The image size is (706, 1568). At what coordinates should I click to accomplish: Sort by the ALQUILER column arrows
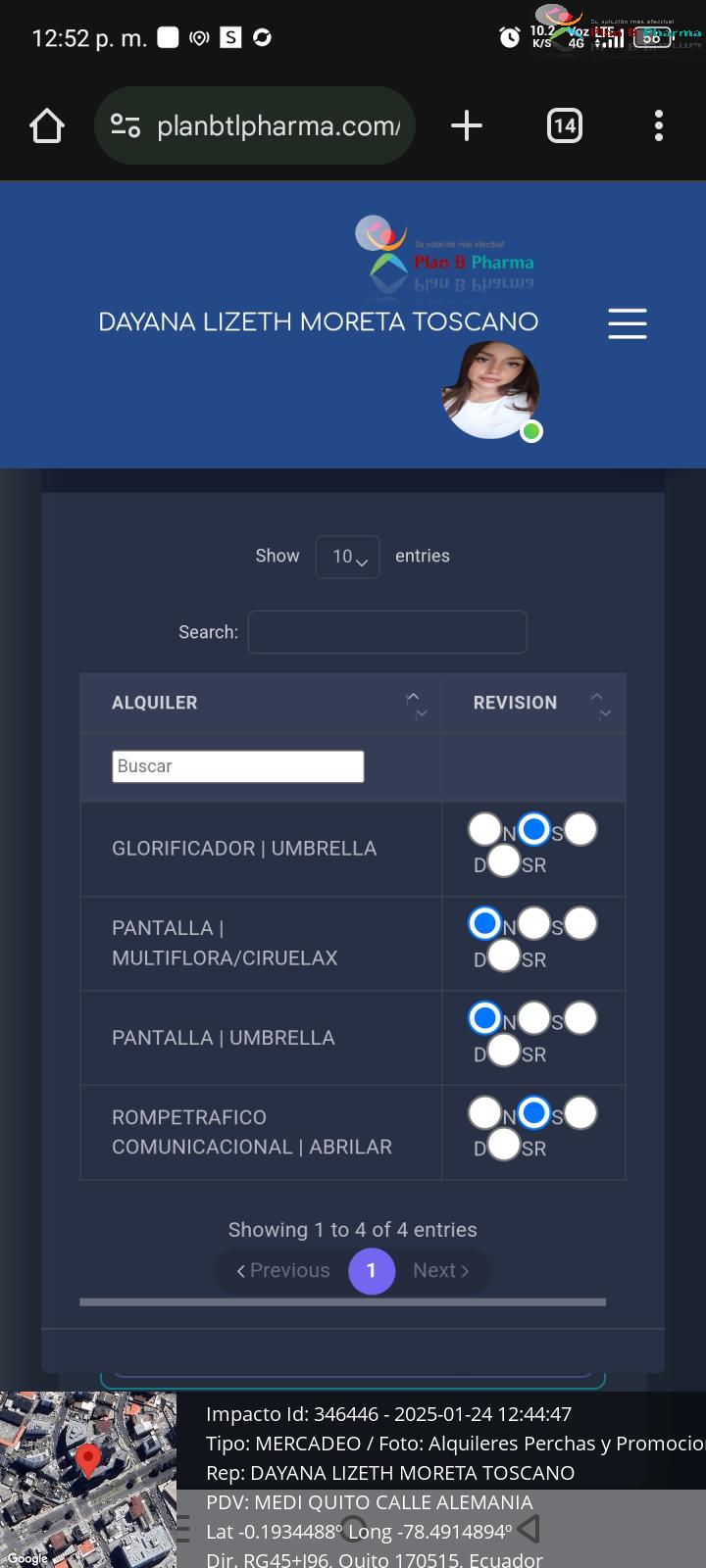point(417,704)
